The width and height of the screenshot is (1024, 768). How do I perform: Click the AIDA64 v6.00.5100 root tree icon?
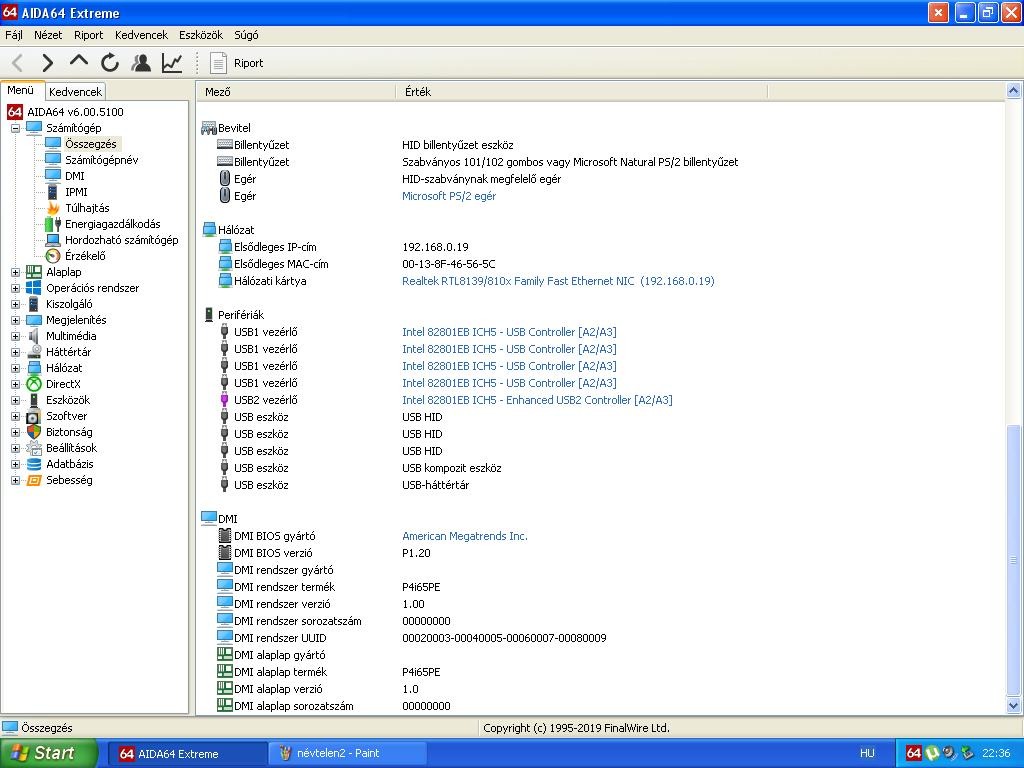click(x=15, y=112)
